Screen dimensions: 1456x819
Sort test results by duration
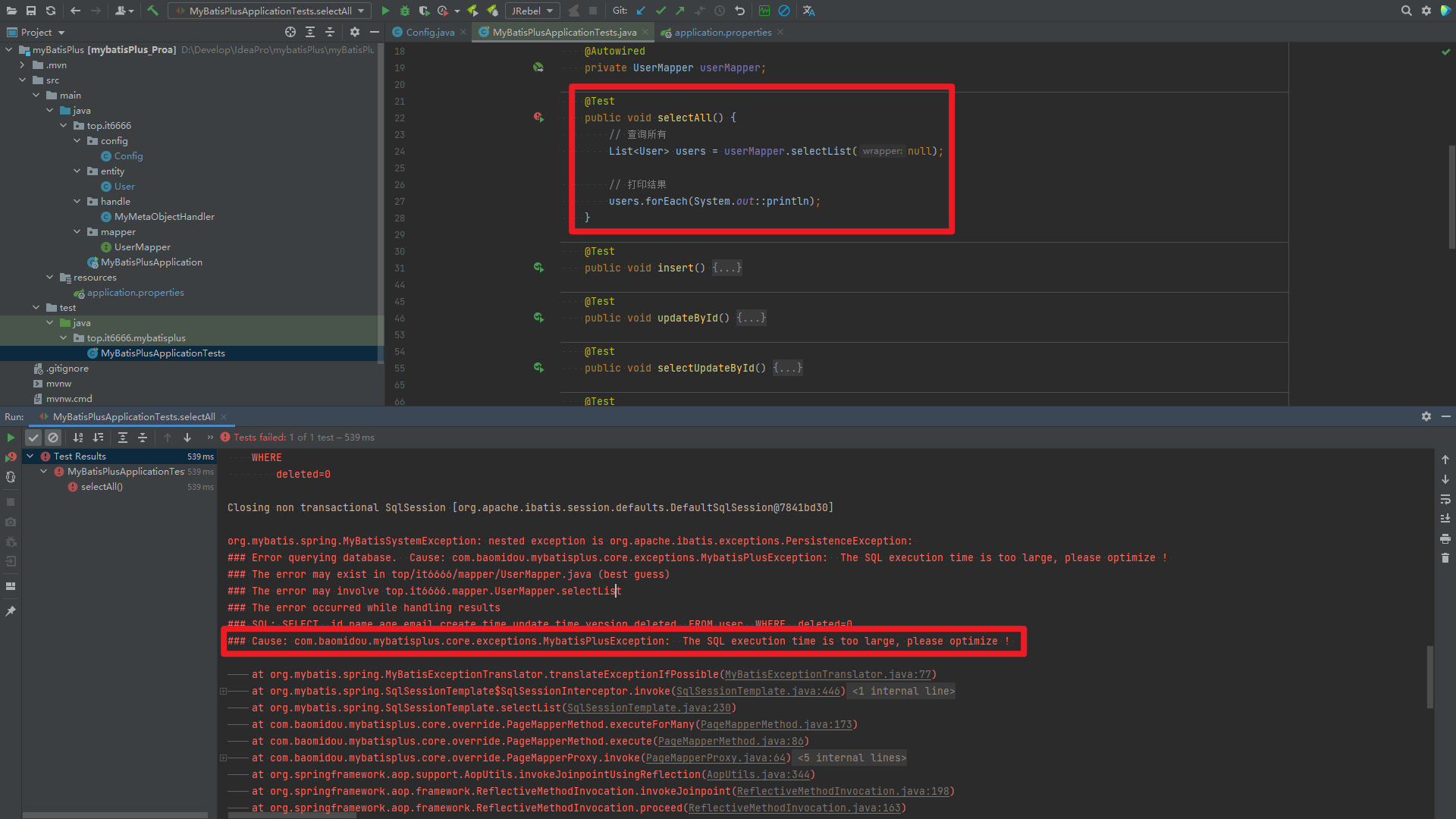[x=98, y=438]
